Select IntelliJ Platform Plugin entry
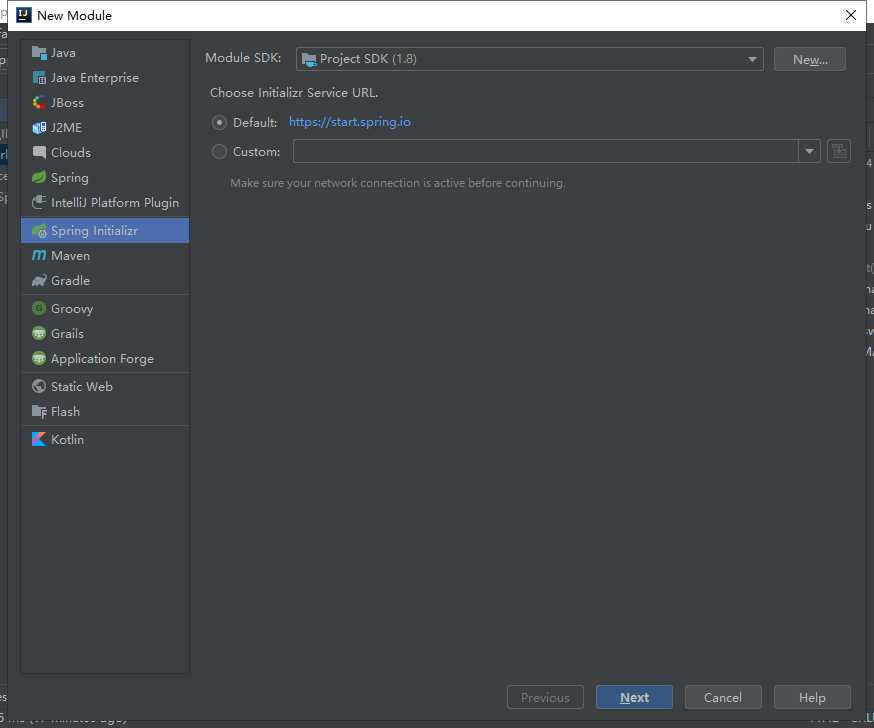 coord(105,202)
